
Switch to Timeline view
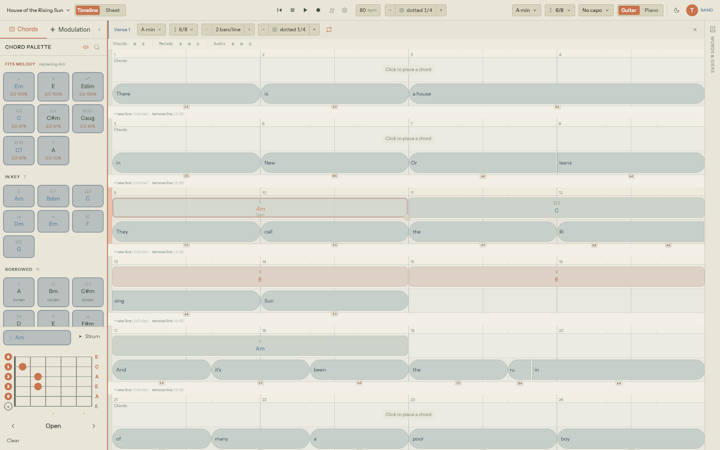(87, 10)
